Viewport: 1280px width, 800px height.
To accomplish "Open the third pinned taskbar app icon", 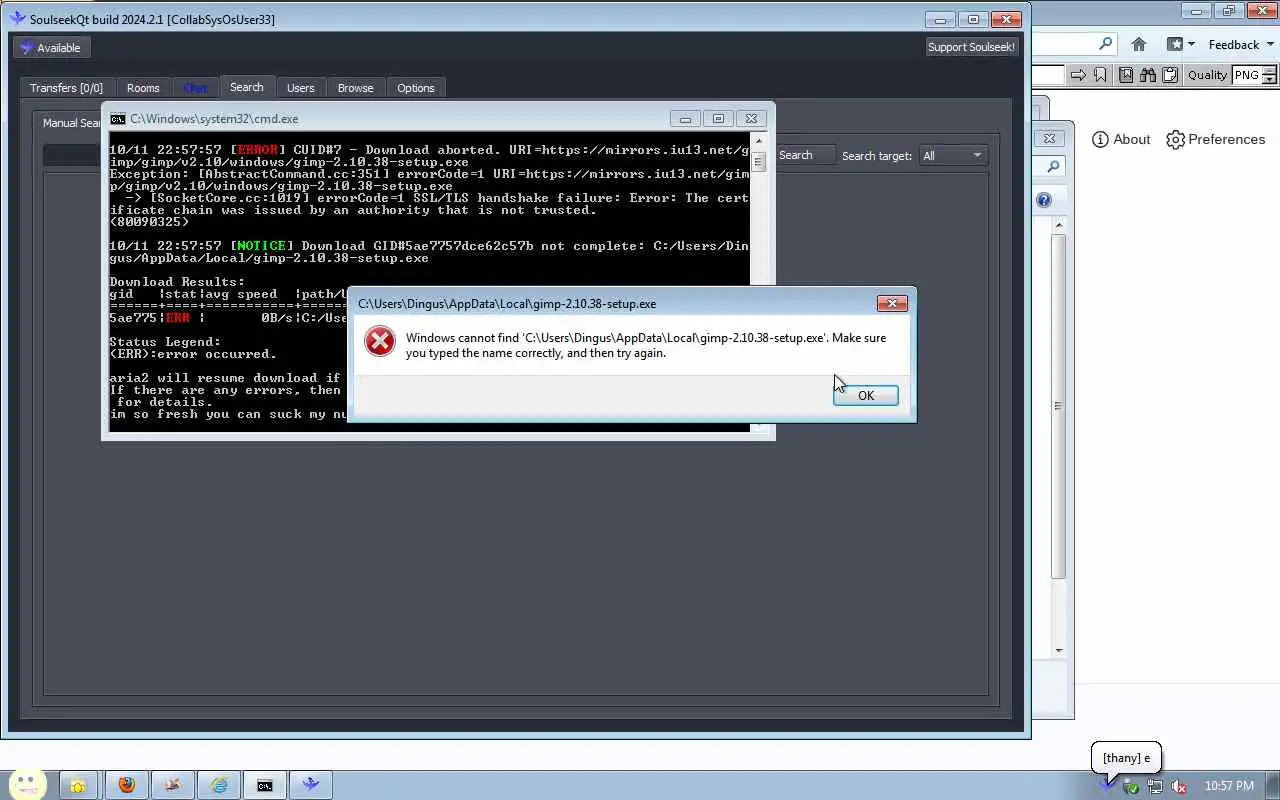I will pyautogui.click(x=172, y=785).
